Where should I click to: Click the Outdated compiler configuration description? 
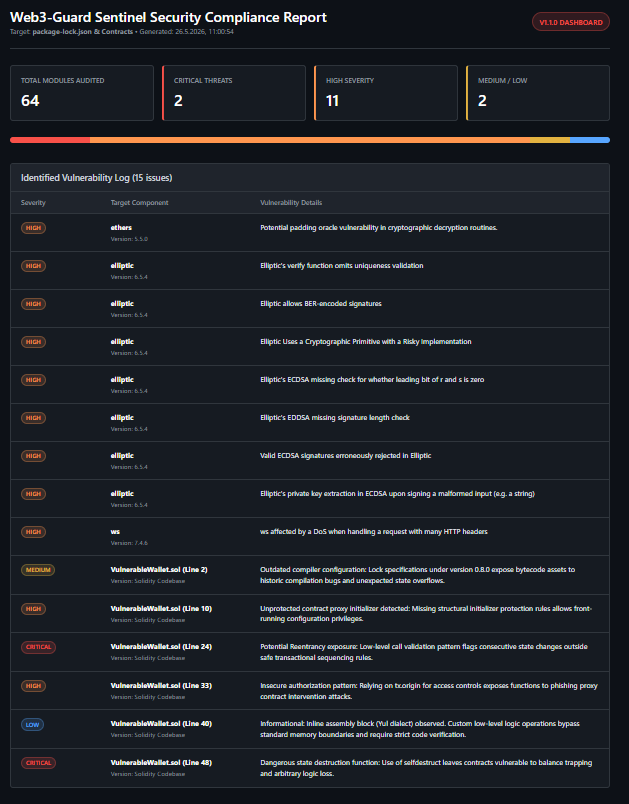[x=417, y=575]
